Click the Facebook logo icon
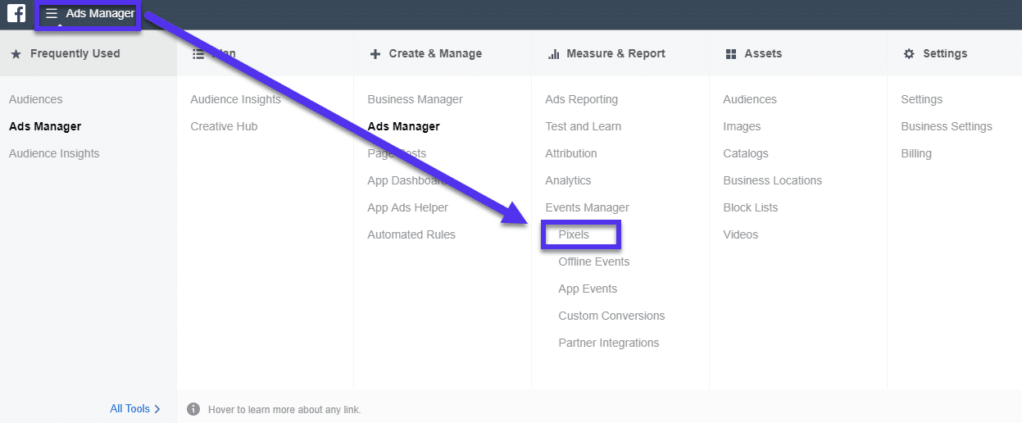This screenshot has width=1022, height=423. pyautogui.click(x=16, y=14)
